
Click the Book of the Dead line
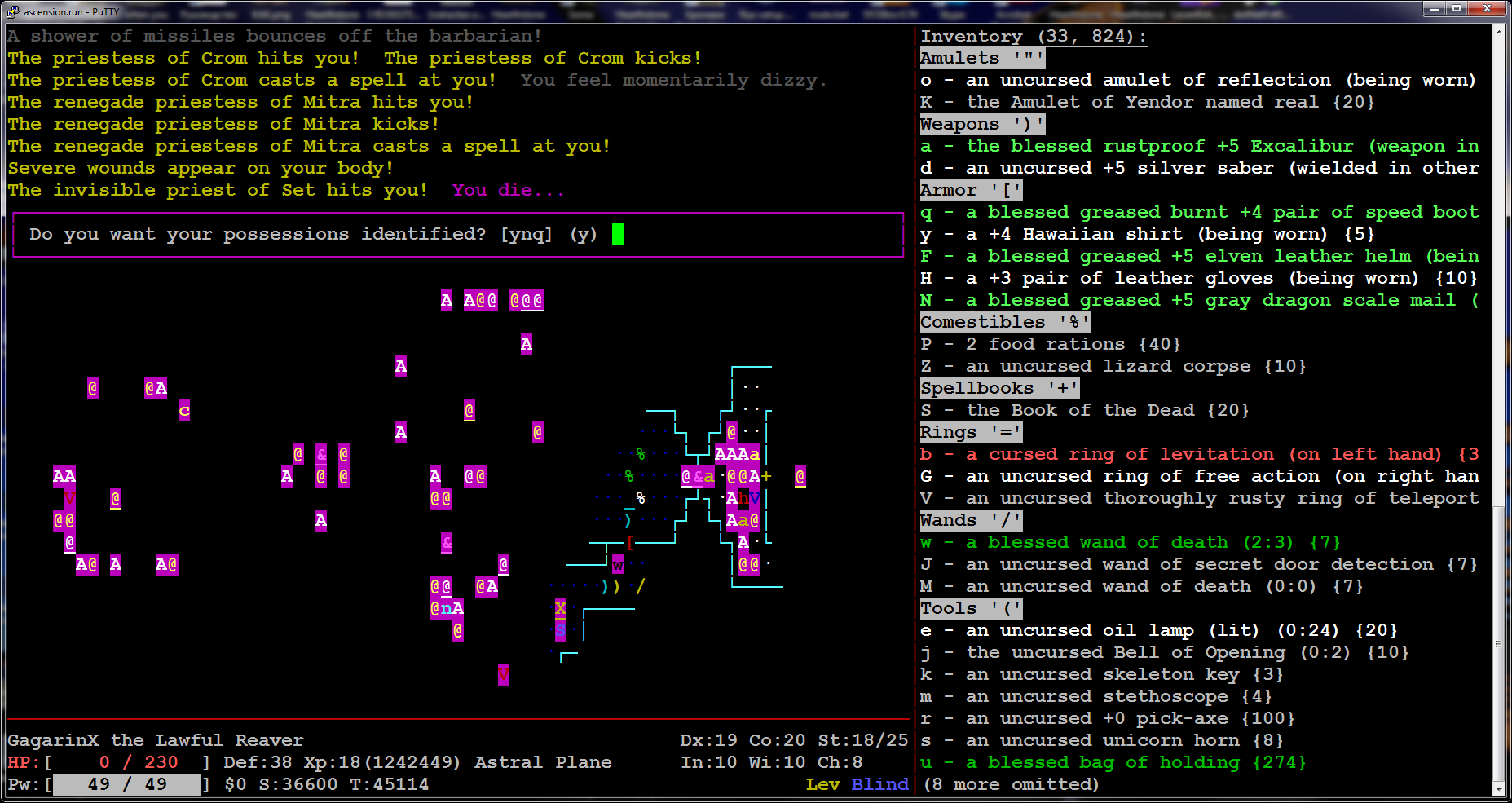click(1085, 410)
